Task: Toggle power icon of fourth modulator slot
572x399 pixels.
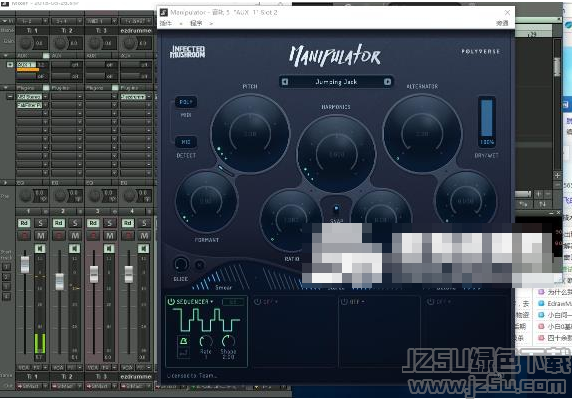Action: pos(431,302)
